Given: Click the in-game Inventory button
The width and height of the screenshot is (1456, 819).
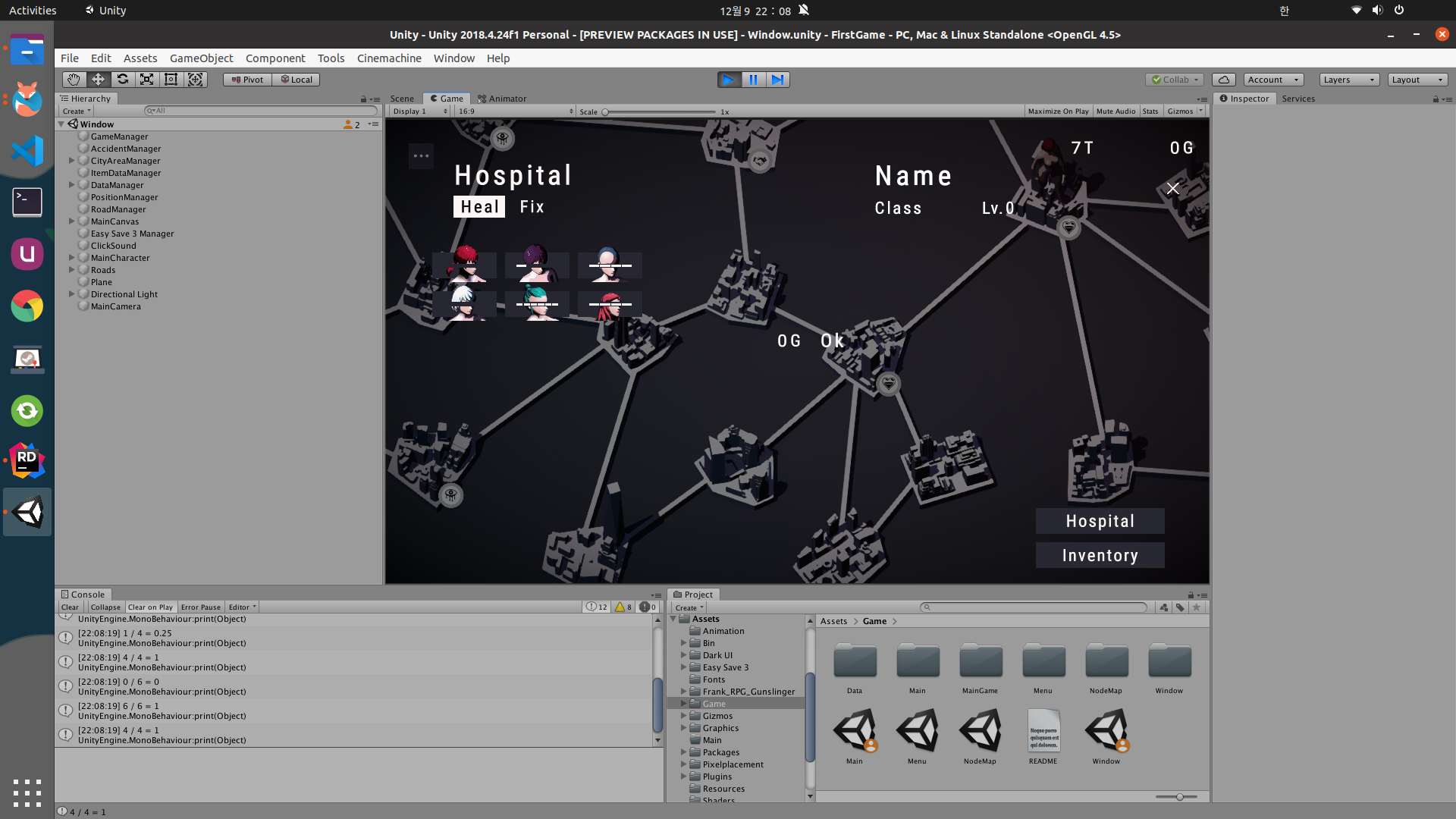Looking at the screenshot, I should [x=1100, y=555].
